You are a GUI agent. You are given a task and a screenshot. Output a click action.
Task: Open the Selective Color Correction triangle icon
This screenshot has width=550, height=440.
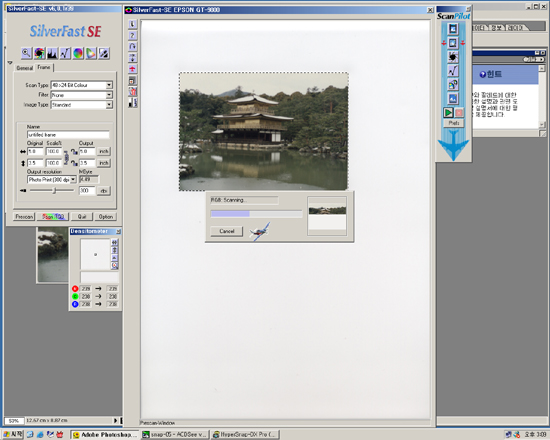(91, 53)
